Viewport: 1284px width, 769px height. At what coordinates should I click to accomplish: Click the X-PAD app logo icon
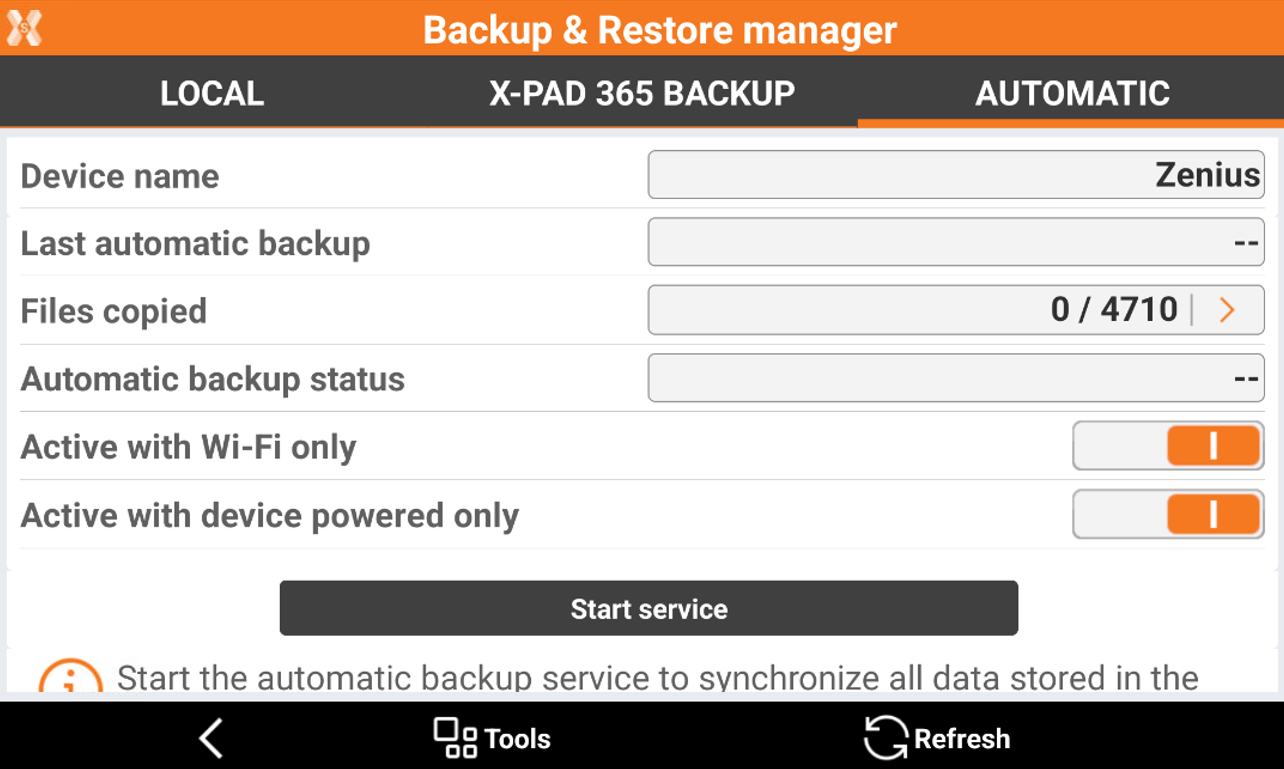tap(24, 27)
